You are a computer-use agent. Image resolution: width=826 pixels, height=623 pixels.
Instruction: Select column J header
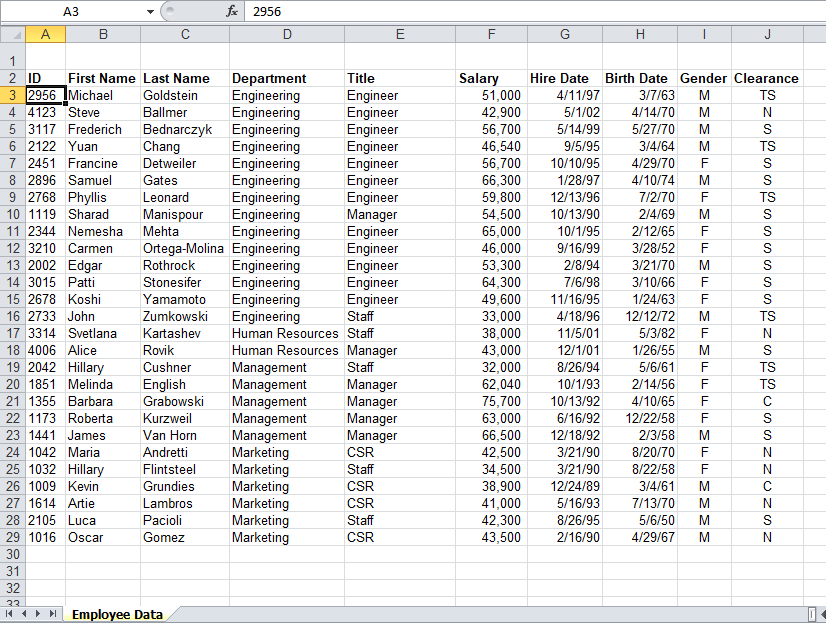pos(768,34)
